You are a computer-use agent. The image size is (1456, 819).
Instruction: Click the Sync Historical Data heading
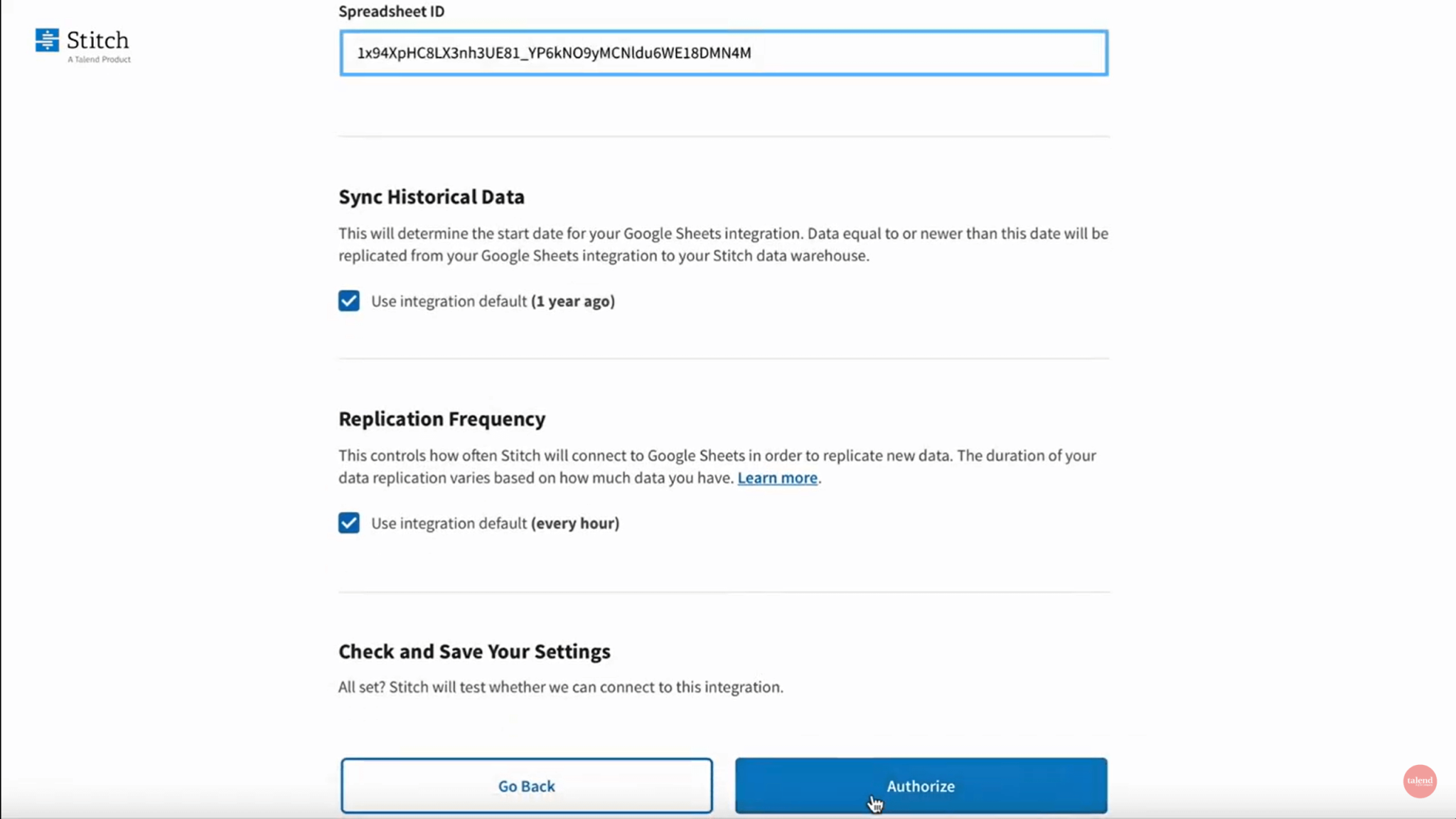(431, 197)
